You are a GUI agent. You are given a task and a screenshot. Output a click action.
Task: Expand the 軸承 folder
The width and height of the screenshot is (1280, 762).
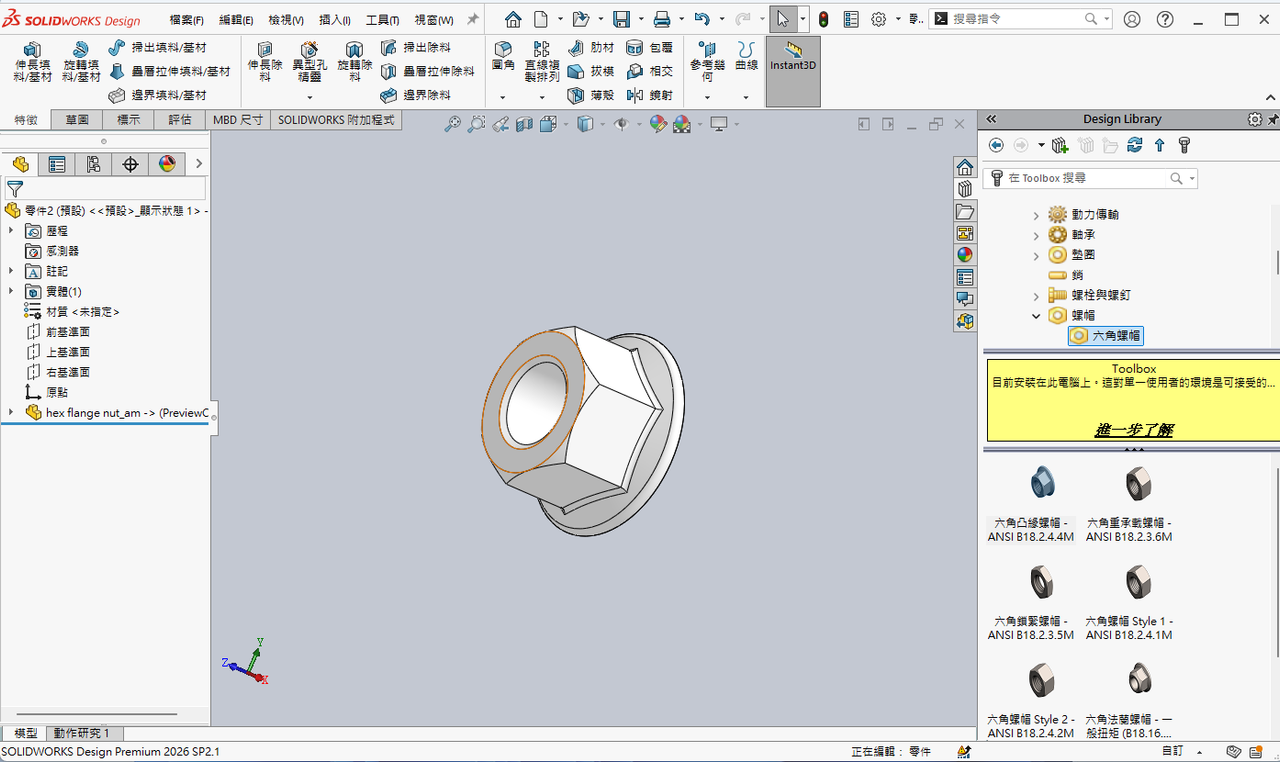1036,235
